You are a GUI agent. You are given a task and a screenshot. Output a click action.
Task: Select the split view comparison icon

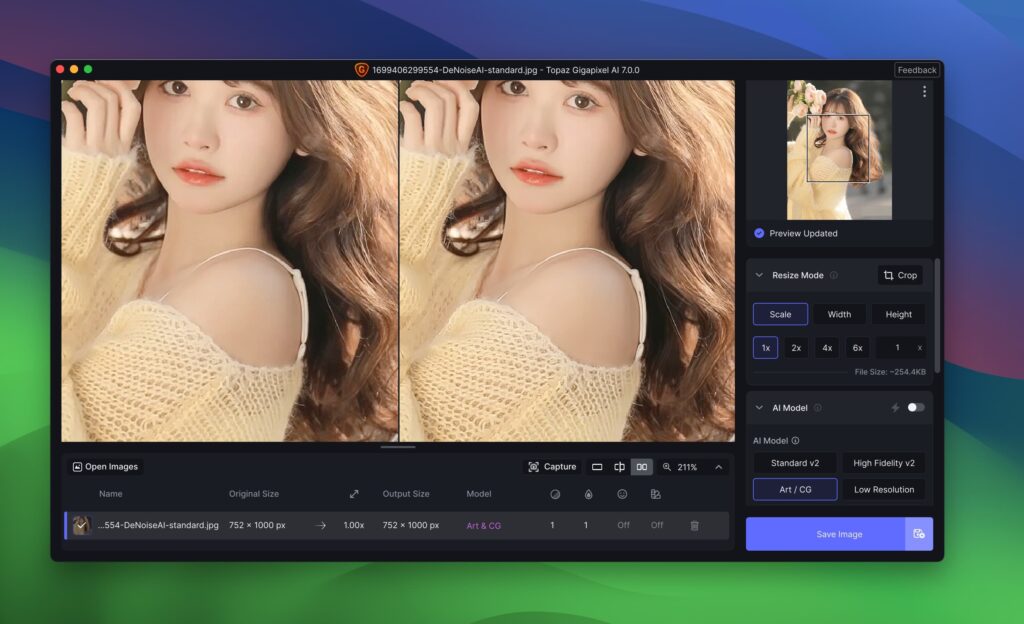point(619,466)
